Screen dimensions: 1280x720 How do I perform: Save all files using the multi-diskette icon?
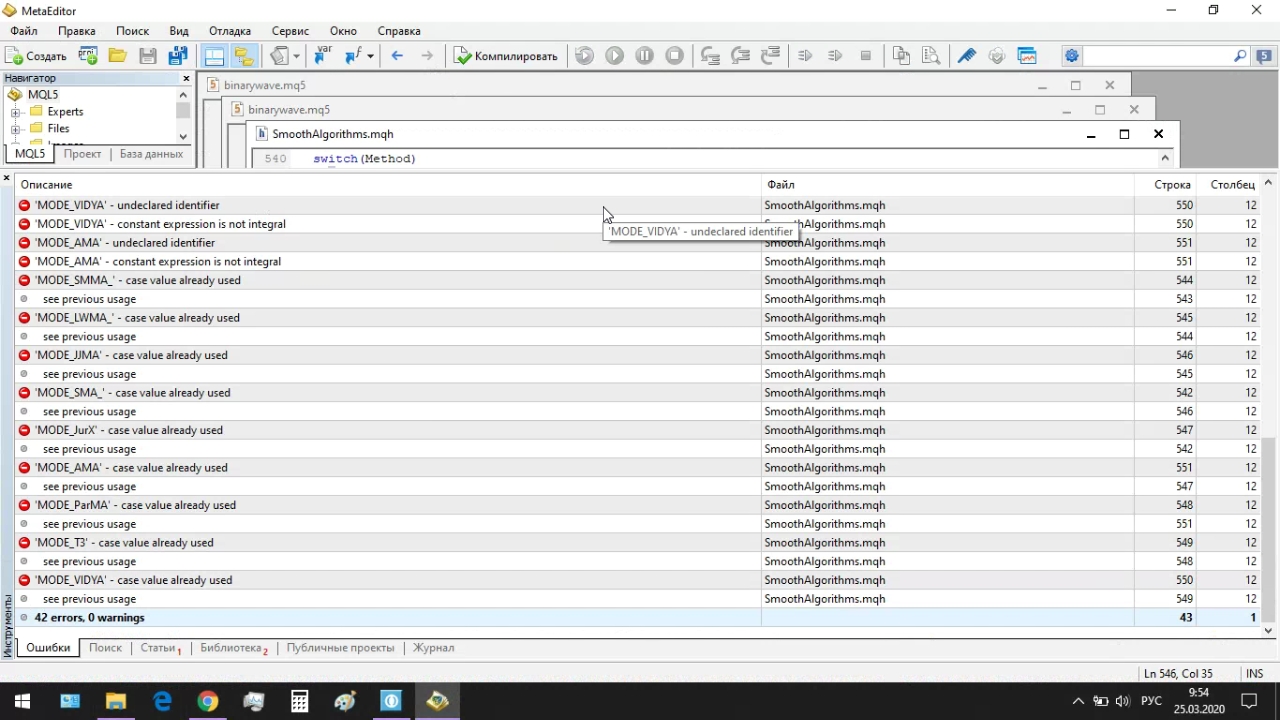click(x=178, y=56)
